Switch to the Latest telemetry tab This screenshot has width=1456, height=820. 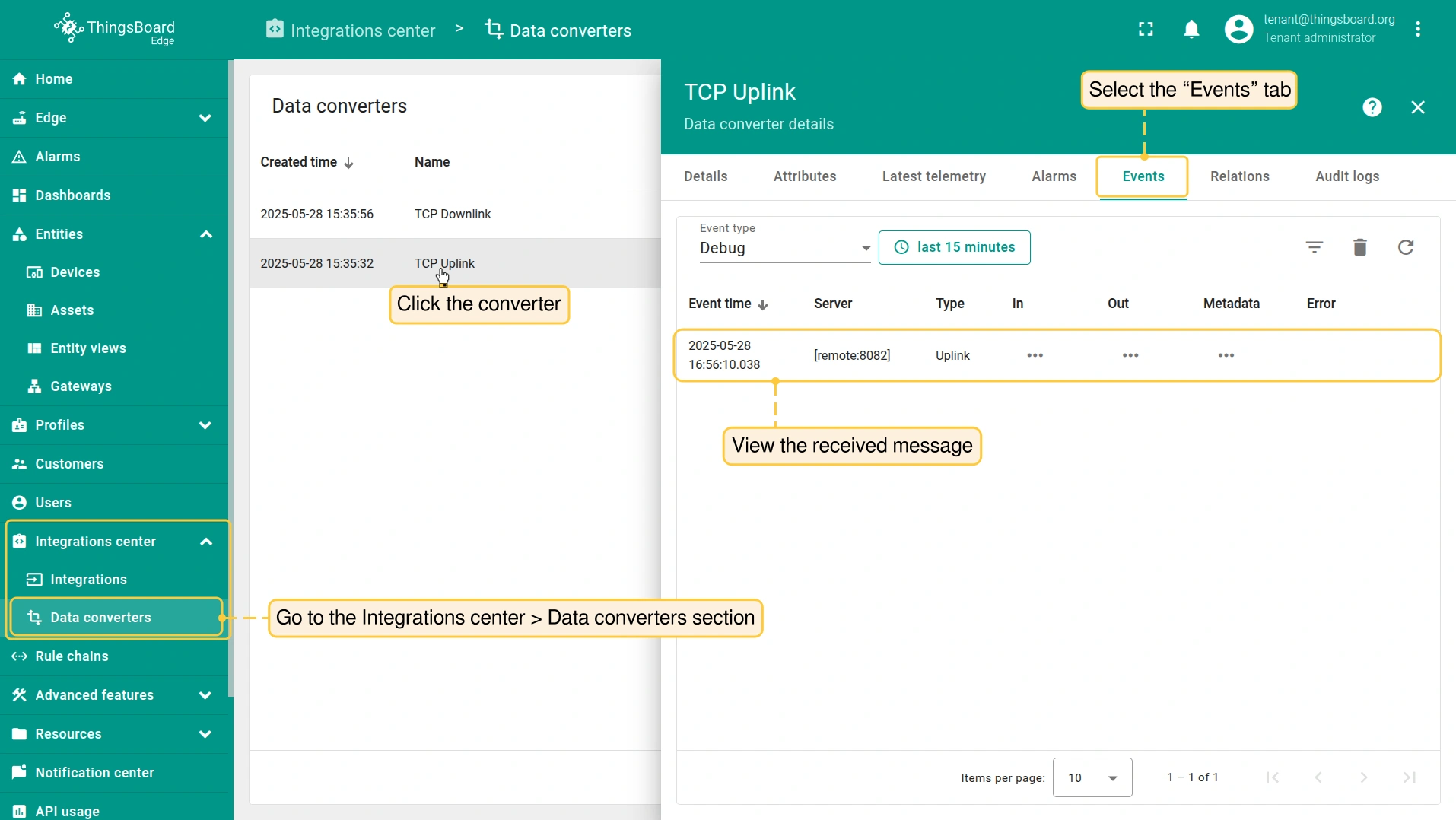click(933, 176)
